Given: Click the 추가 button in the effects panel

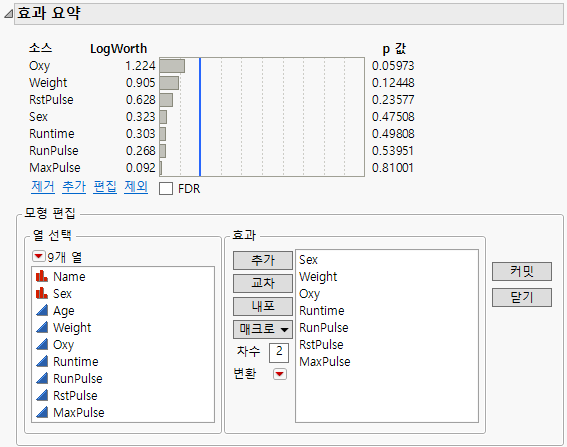Looking at the screenshot, I should pos(263,260).
